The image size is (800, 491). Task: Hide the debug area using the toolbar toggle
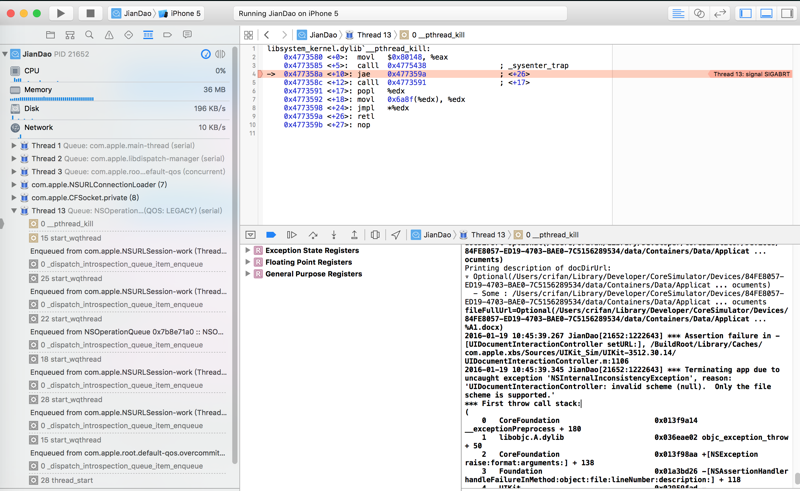point(766,14)
